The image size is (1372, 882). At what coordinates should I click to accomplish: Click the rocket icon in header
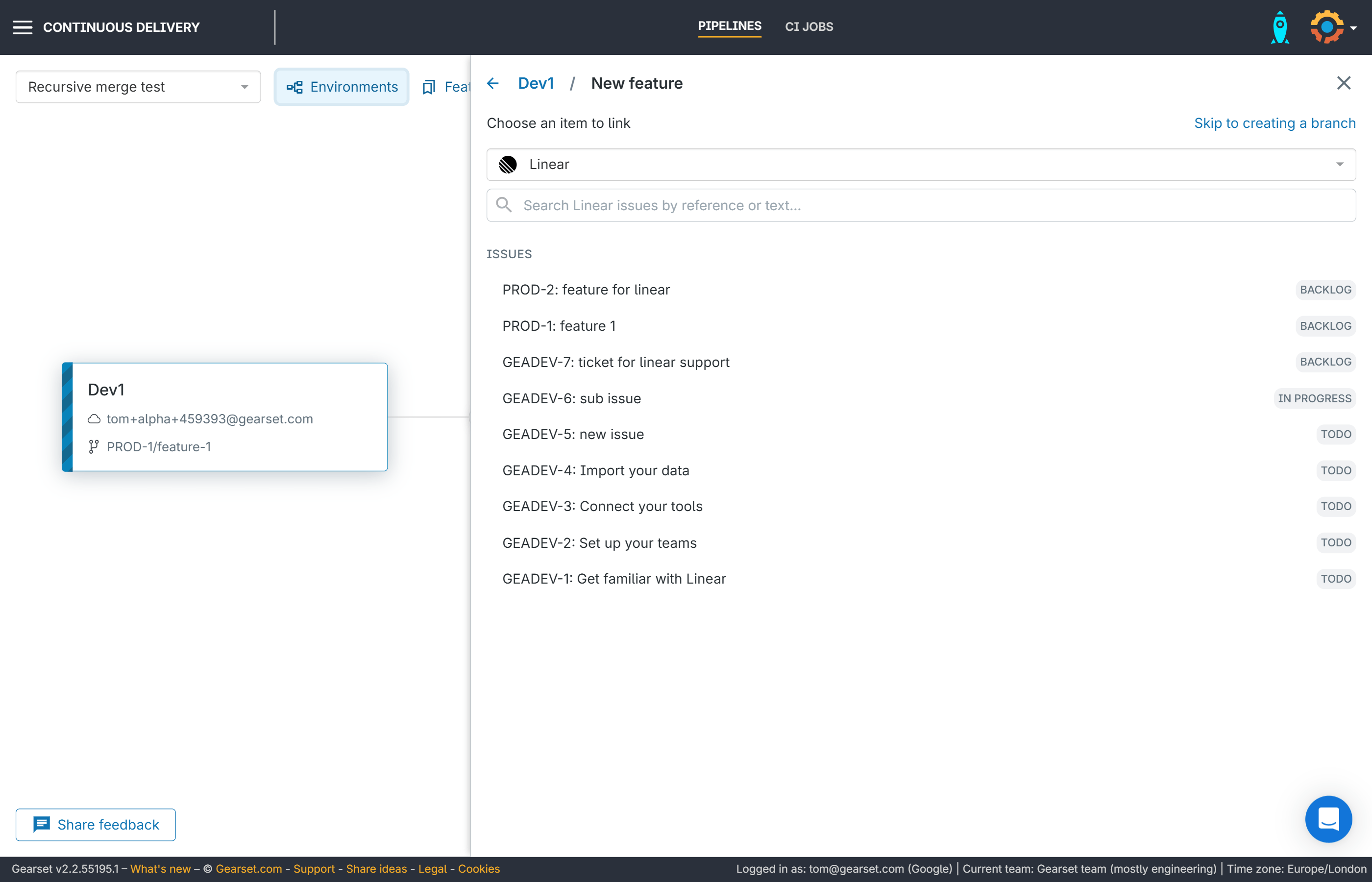(x=1280, y=27)
